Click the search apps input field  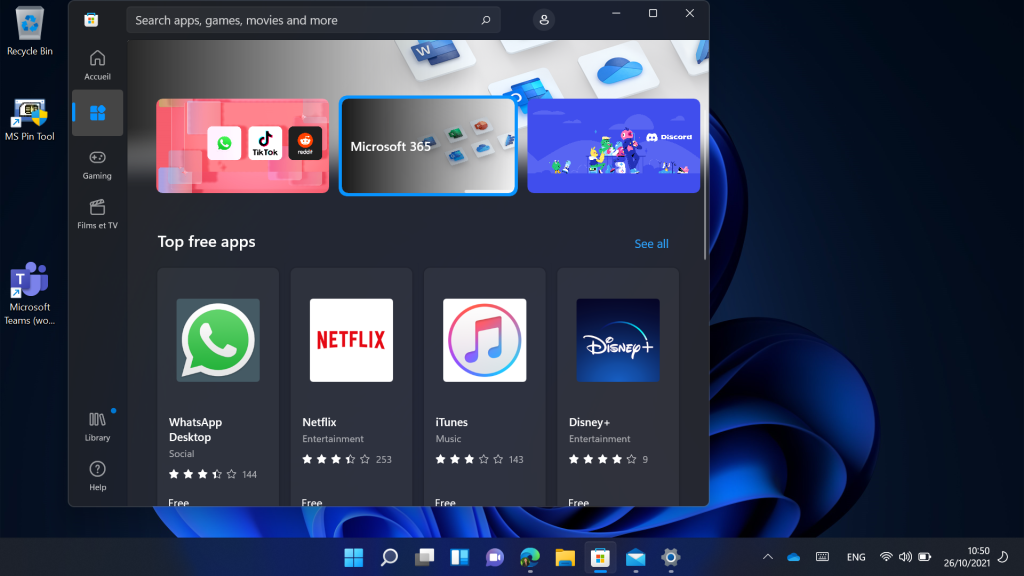(300, 20)
